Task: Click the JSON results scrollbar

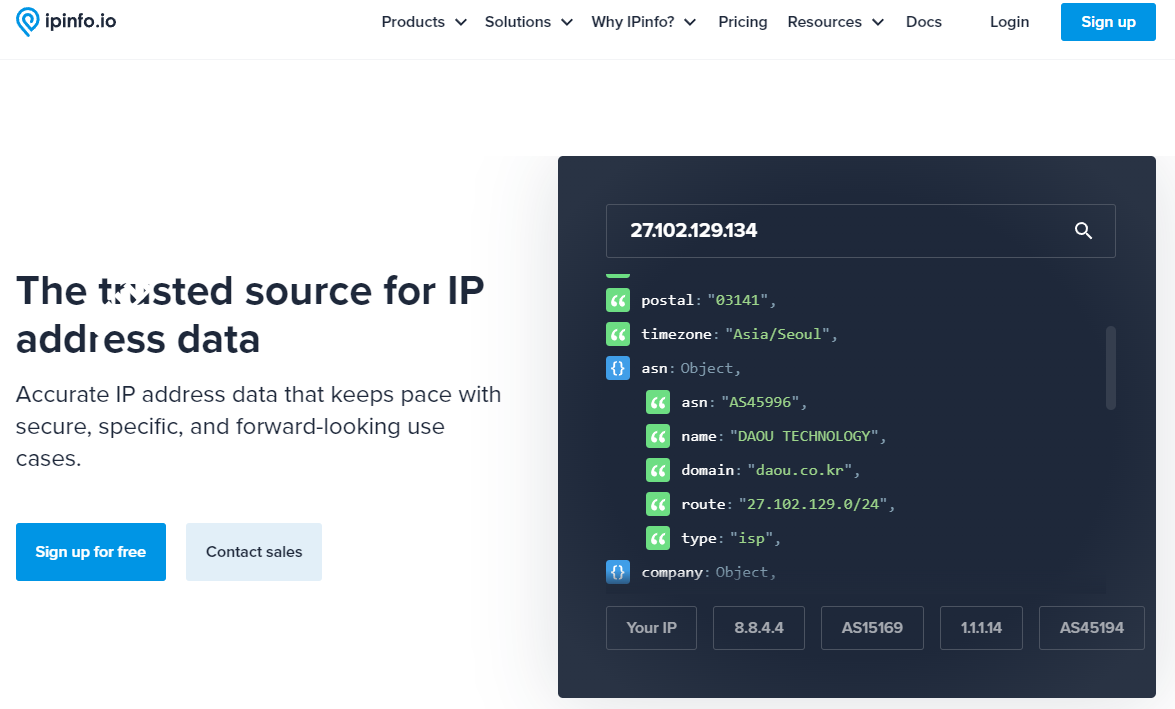Action: tap(1110, 367)
